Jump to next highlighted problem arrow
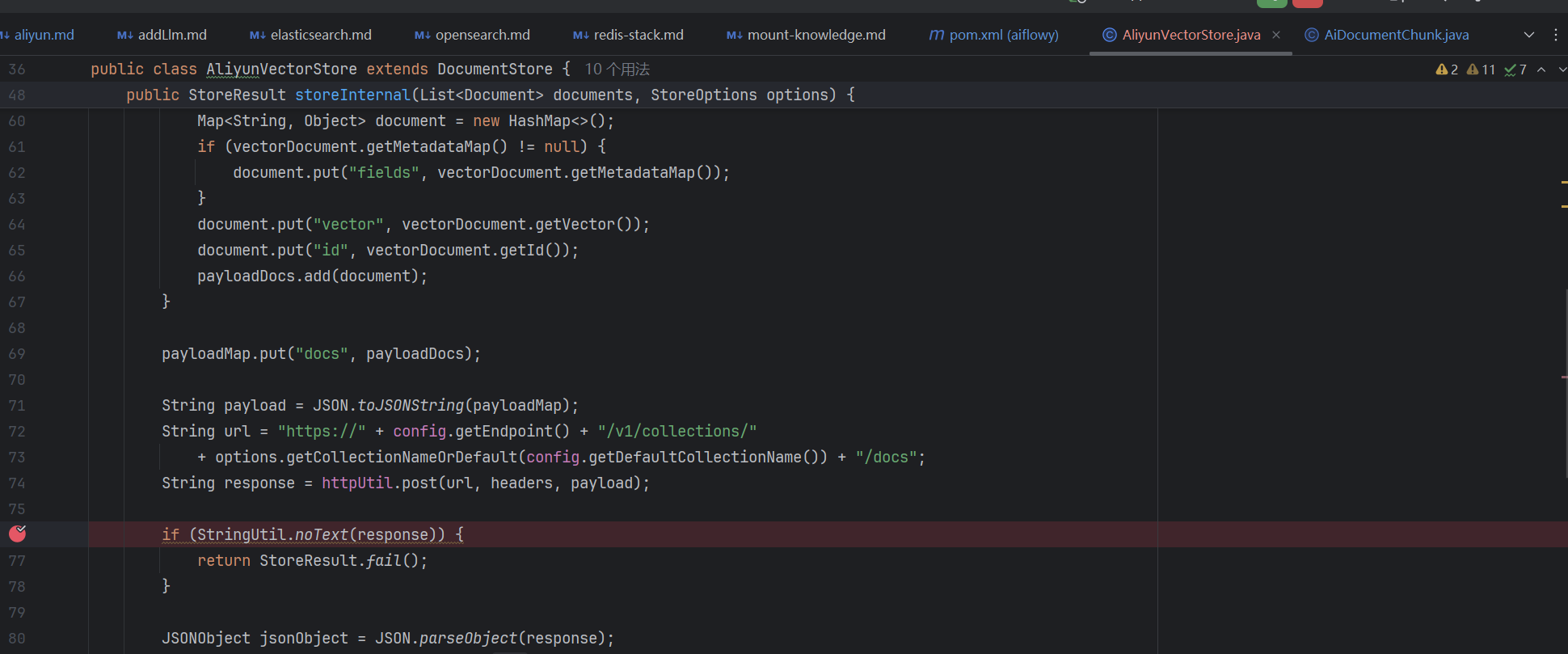The width and height of the screenshot is (1568, 654). click(1562, 70)
